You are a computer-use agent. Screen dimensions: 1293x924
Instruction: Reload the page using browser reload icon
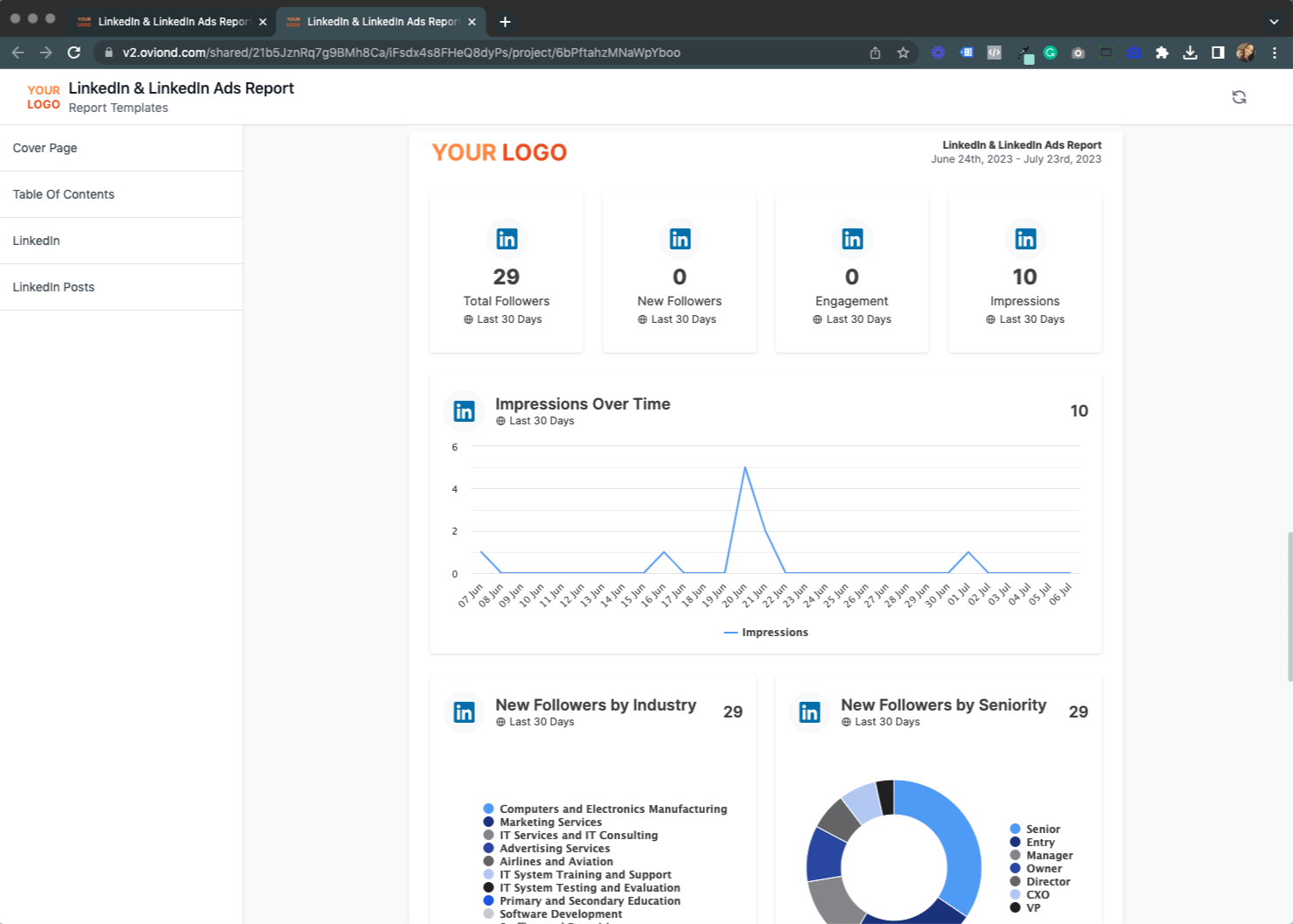click(74, 52)
